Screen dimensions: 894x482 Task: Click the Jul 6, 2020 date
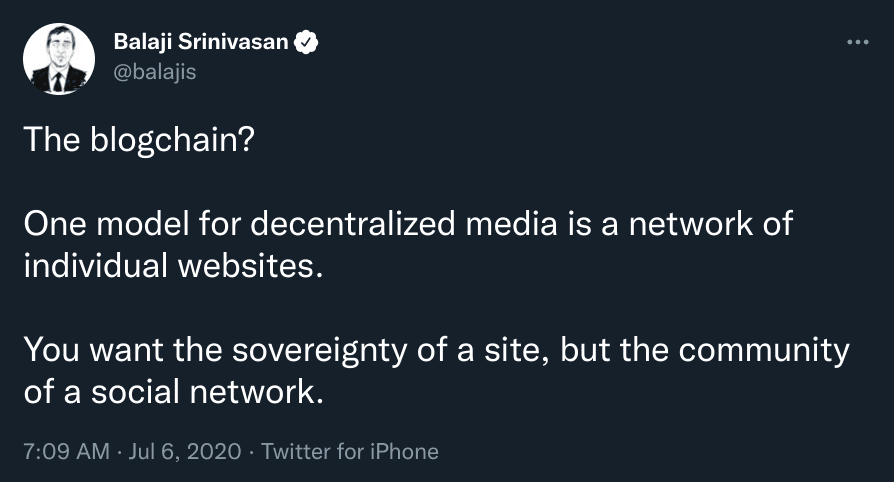click(x=185, y=451)
